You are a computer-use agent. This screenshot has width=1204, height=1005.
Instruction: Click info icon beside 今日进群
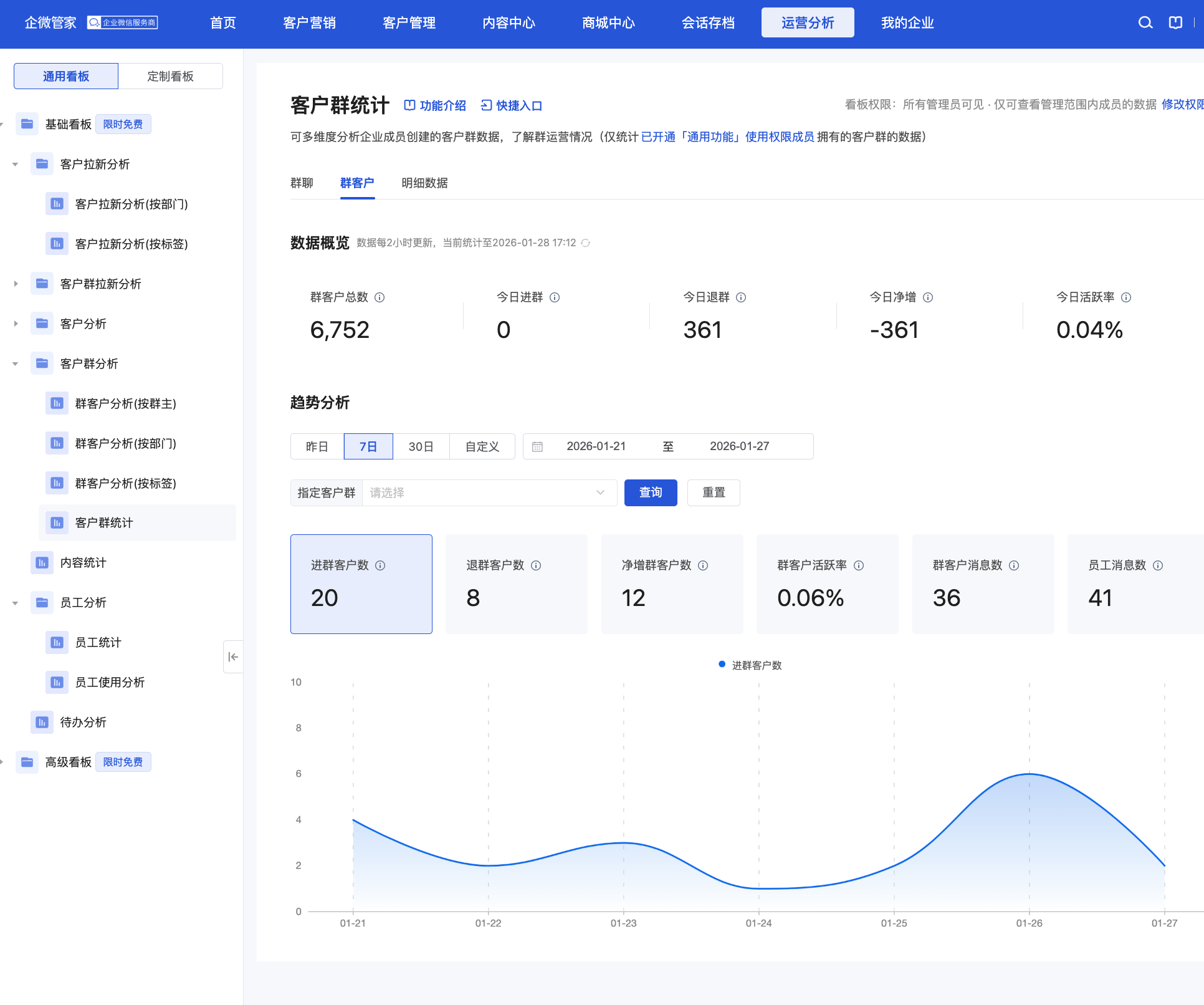555,297
